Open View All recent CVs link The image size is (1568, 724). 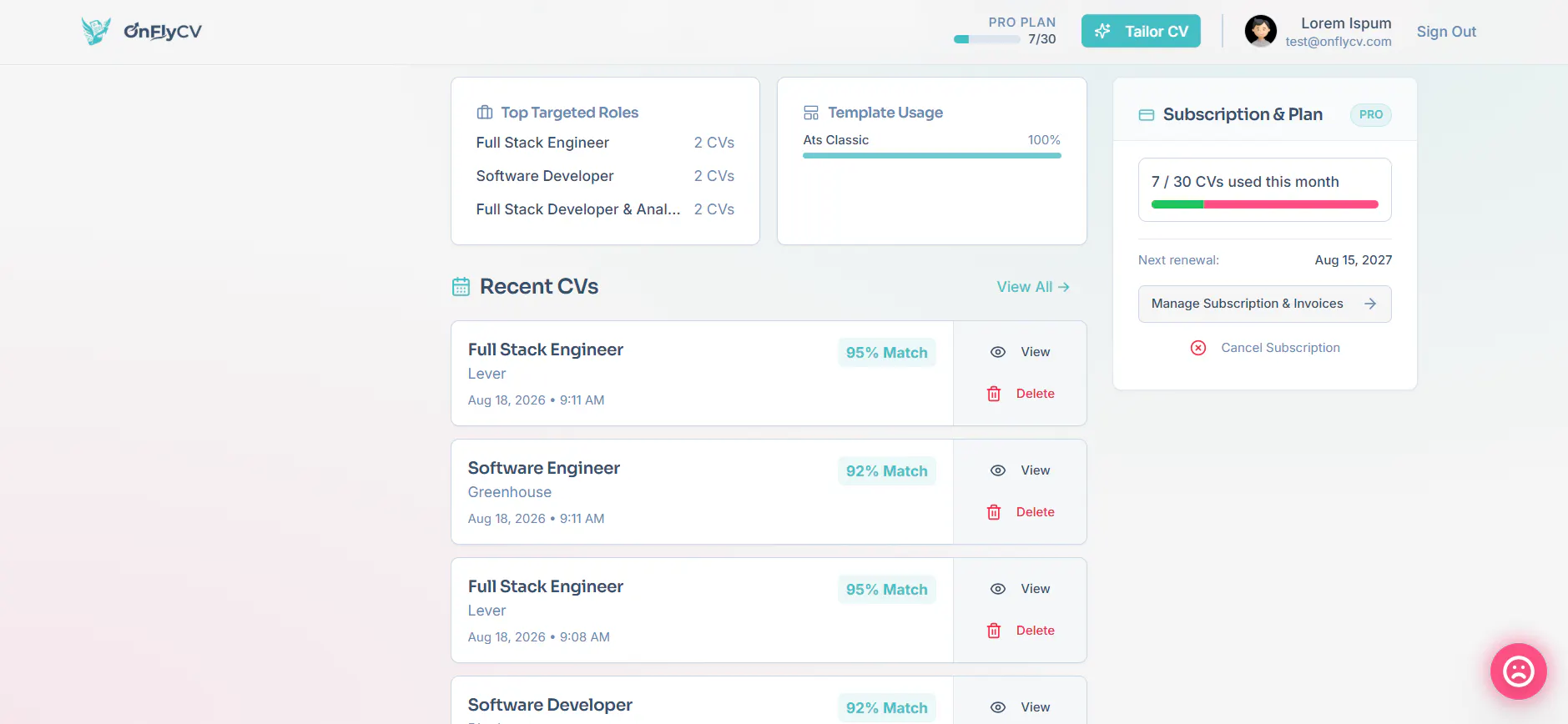click(1033, 287)
